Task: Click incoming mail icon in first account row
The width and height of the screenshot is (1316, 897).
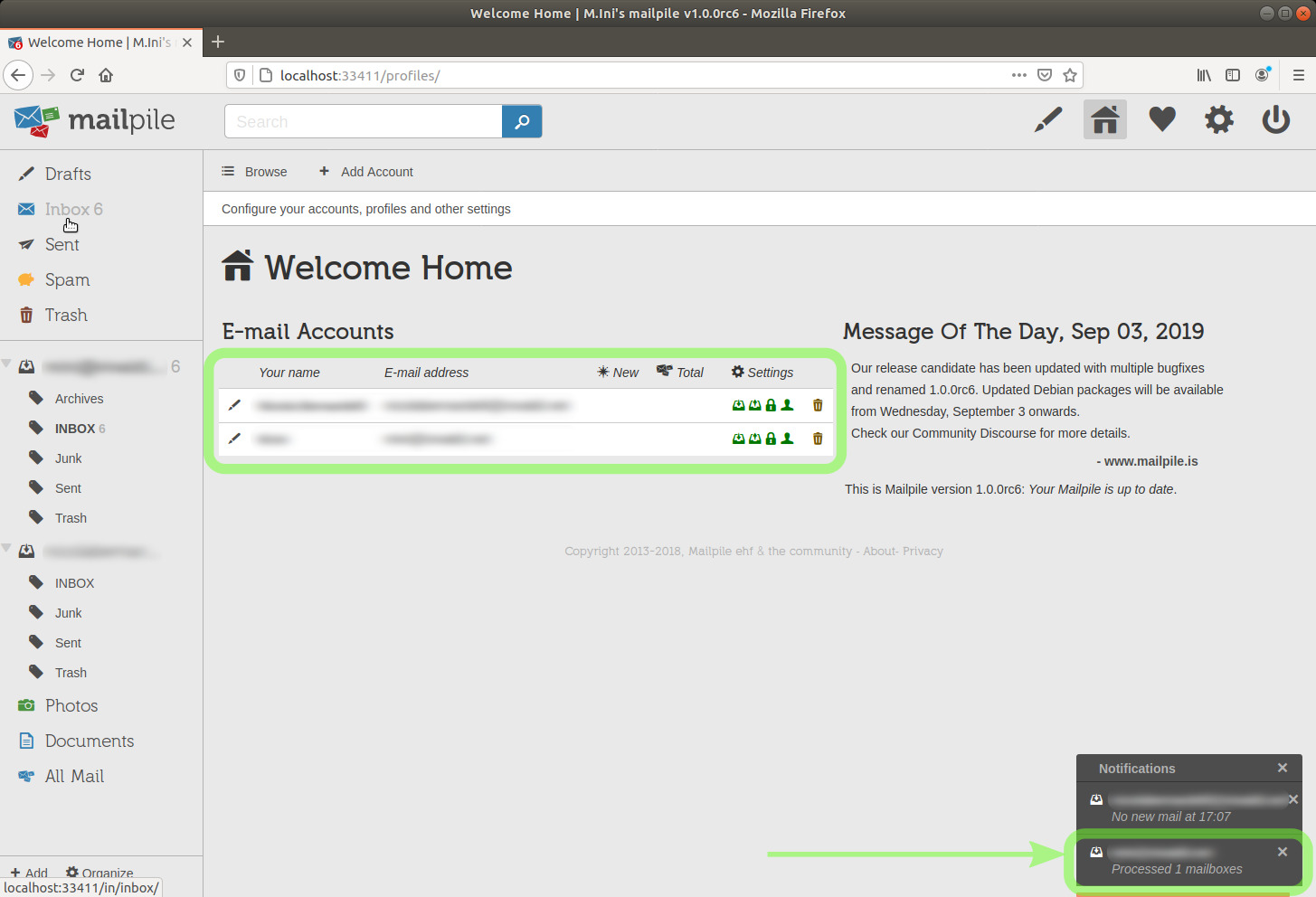Action: pyautogui.click(x=738, y=405)
